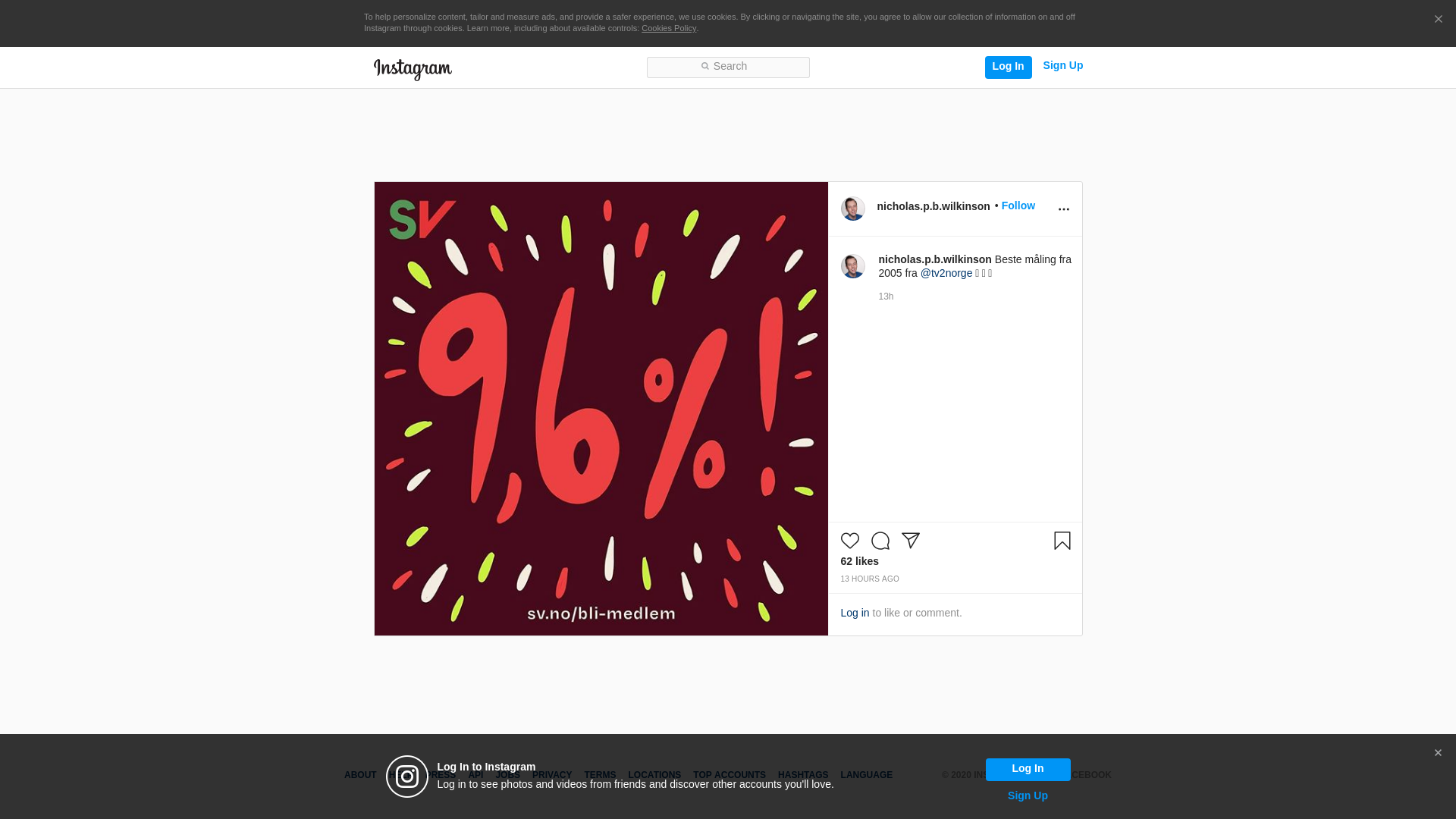Click the blue Log In header button
This screenshot has height=819, width=1456.
click(x=1008, y=67)
